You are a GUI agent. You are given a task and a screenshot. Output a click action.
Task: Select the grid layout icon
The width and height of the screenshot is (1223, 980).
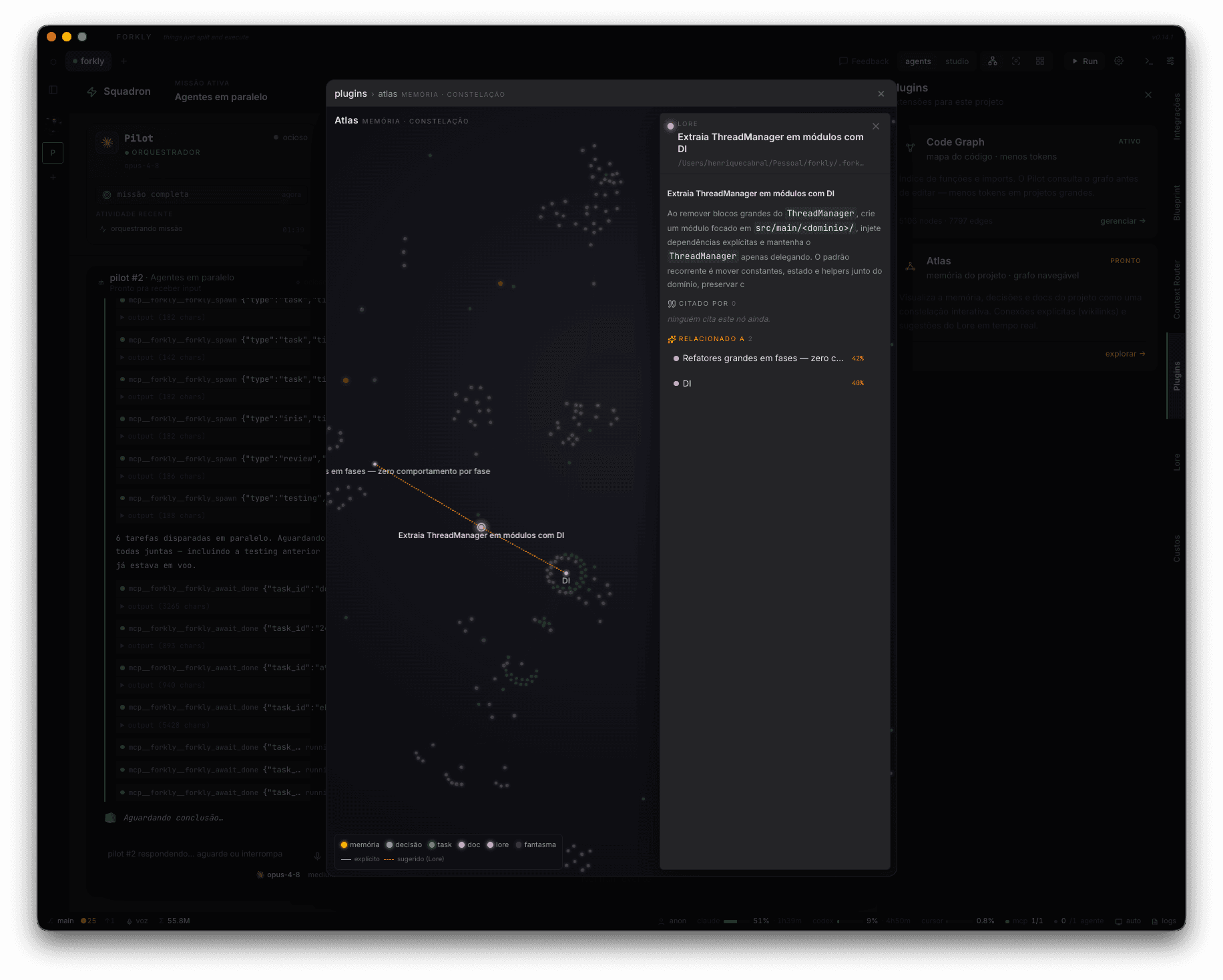1040,61
